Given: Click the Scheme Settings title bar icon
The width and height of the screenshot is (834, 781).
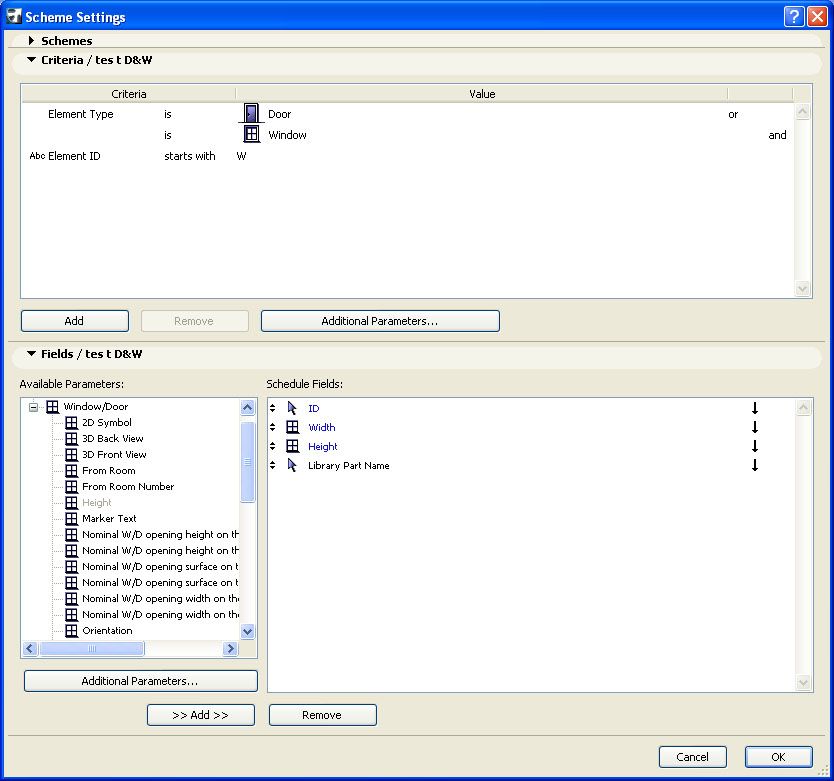Looking at the screenshot, I should [x=14, y=16].
